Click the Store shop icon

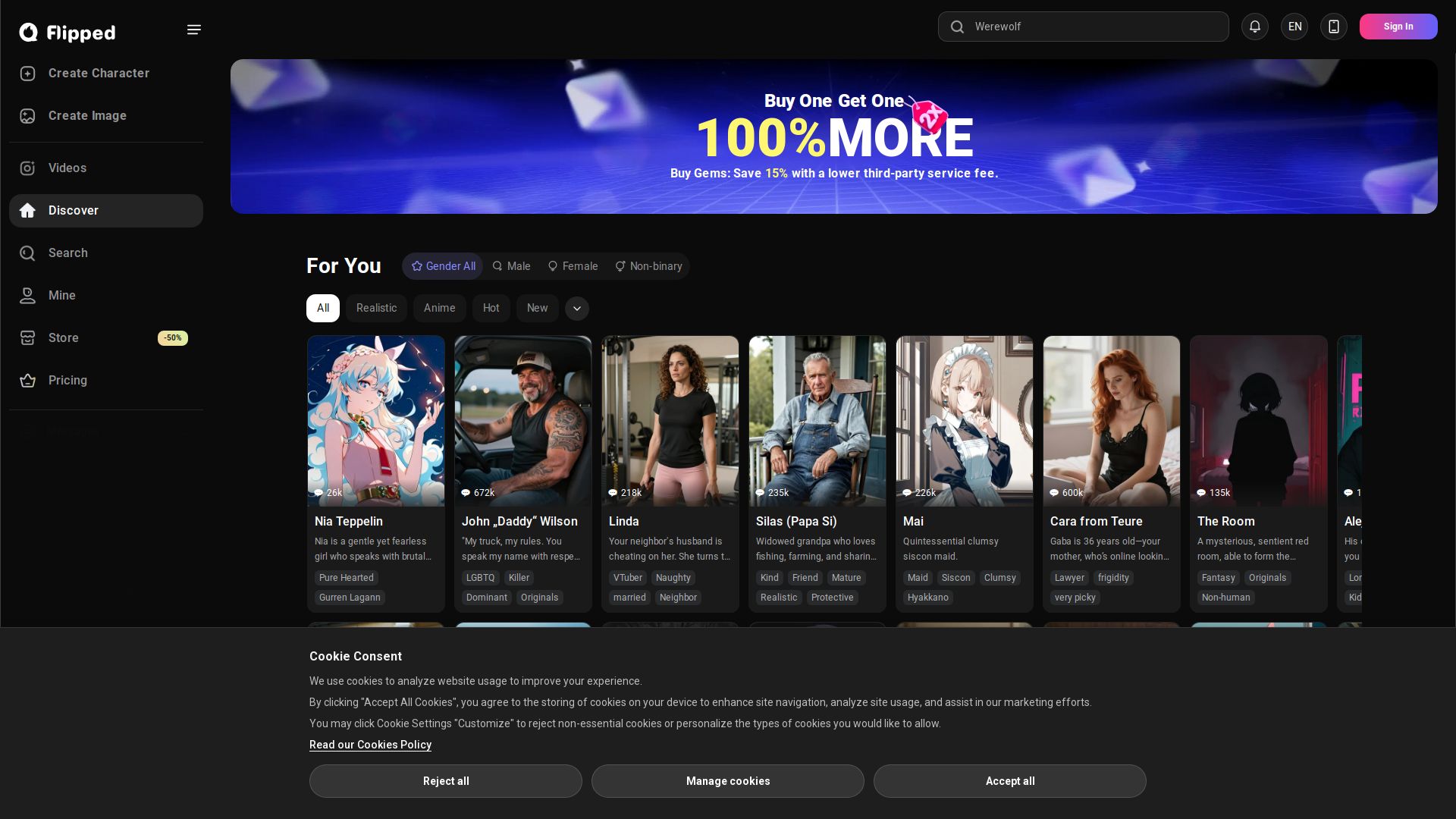28,338
